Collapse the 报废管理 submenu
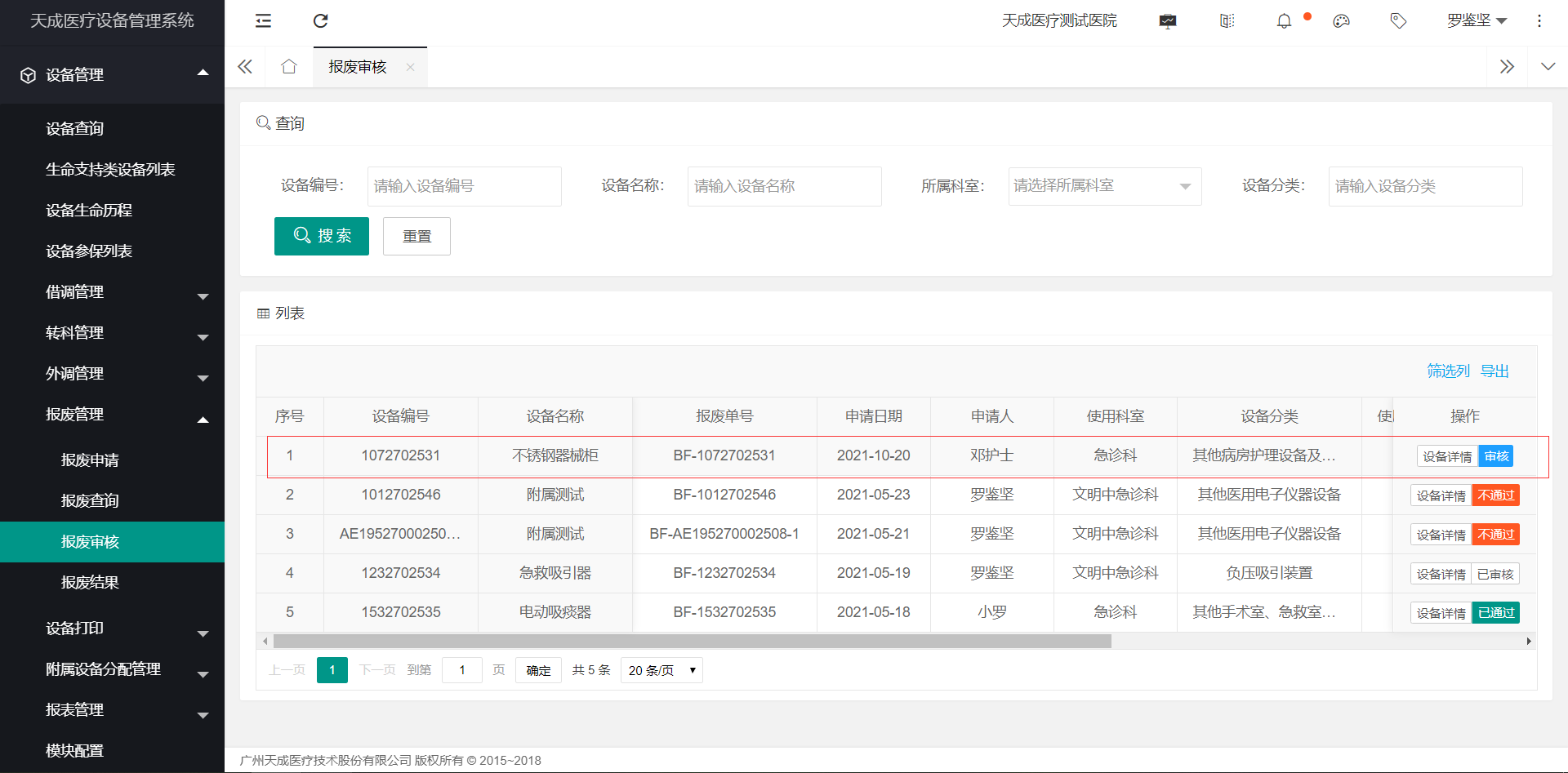The width and height of the screenshot is (1568, 773). [203, 420]
